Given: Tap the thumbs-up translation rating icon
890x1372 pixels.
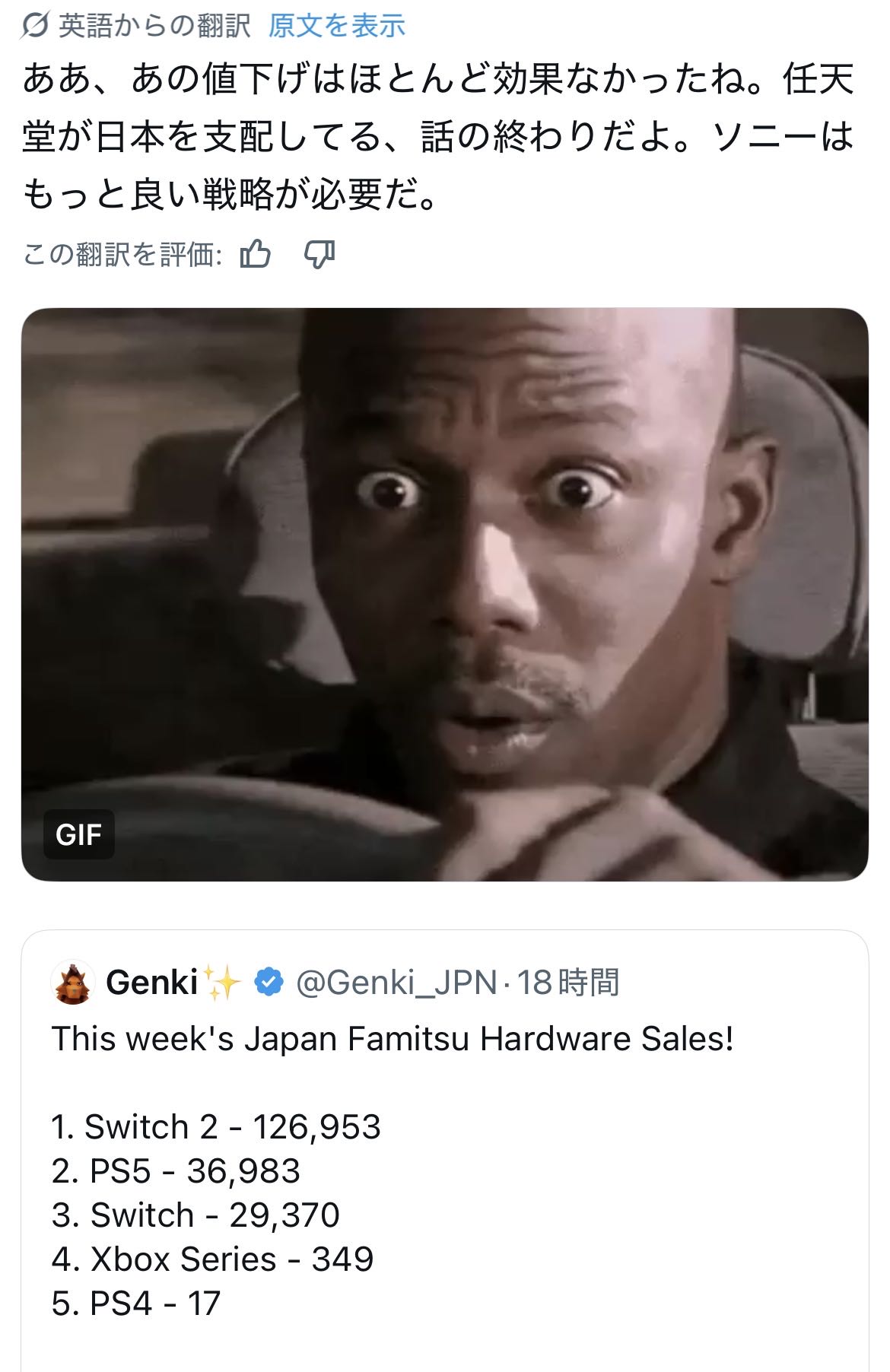Looking at the screenshot, I should coord(255,254).
